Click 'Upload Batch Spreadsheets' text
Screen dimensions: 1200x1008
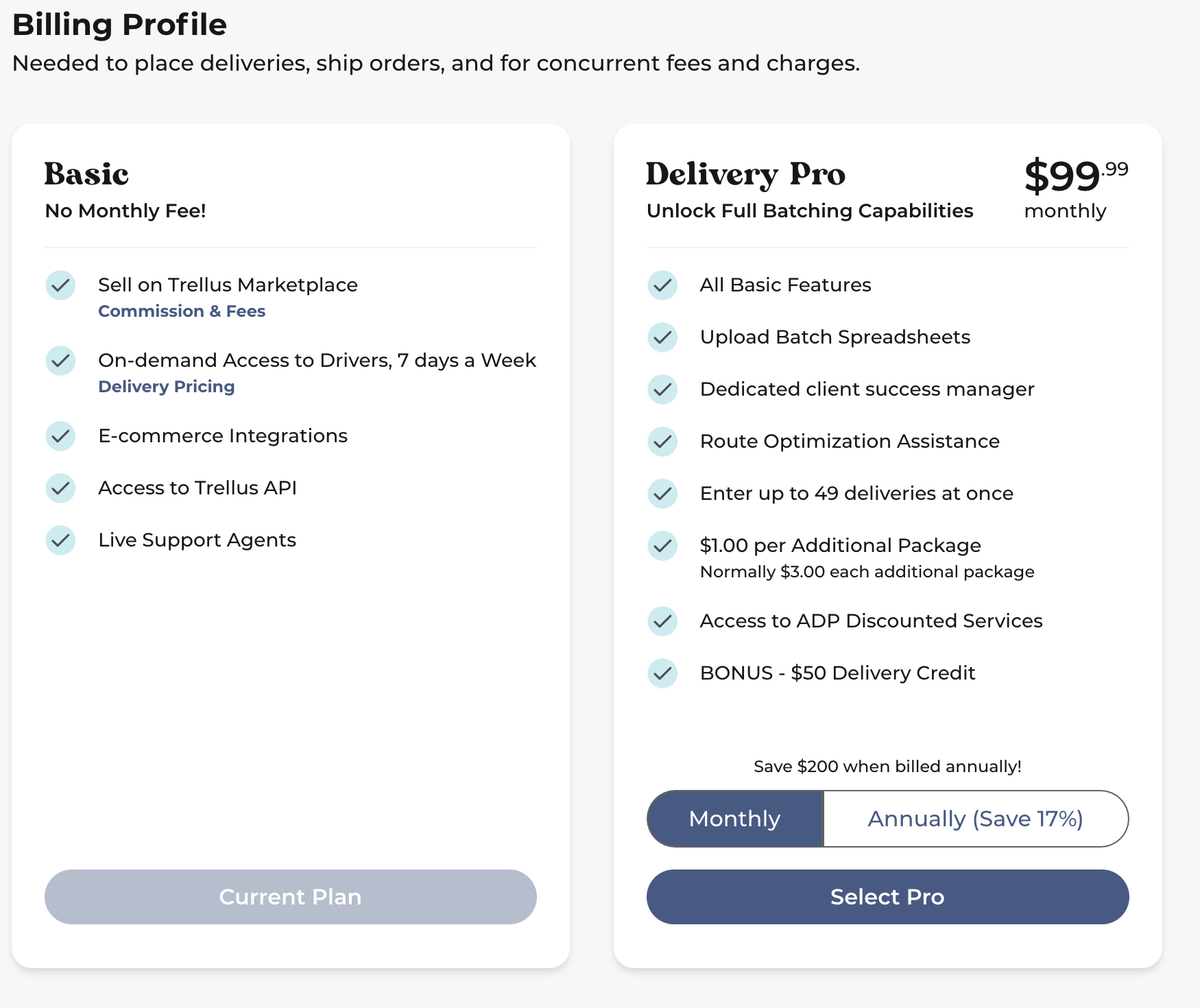tap(835, 337)
